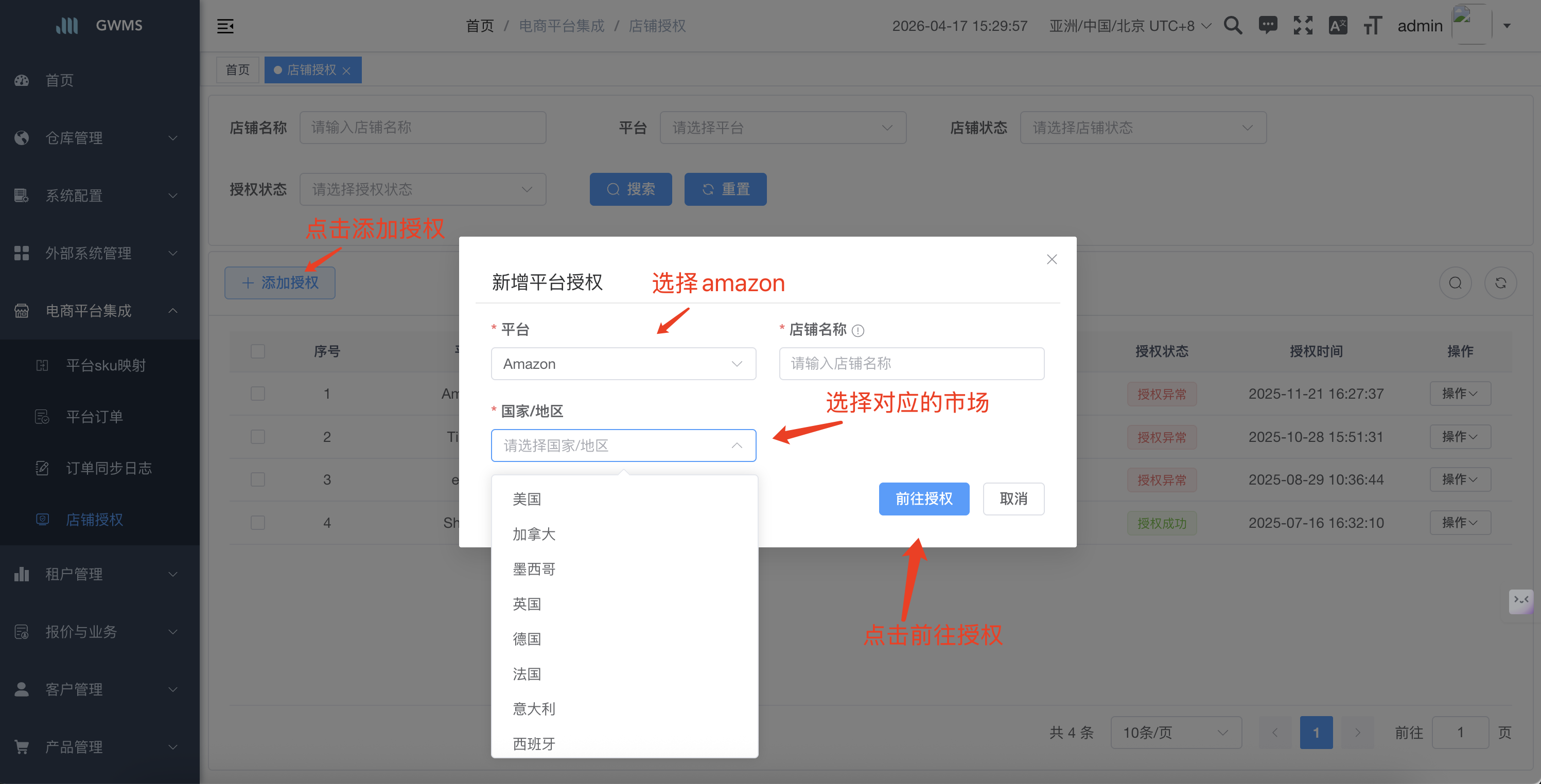Click the round search icon above table
Screen dimensions: 1541x784
coord(1456,283)
